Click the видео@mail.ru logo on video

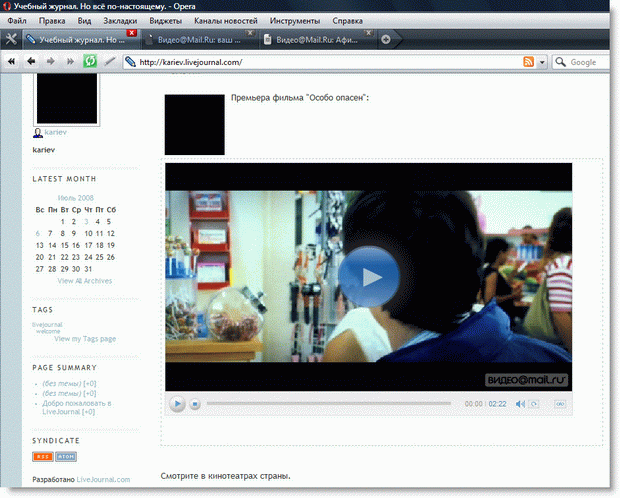pos(526,380)
